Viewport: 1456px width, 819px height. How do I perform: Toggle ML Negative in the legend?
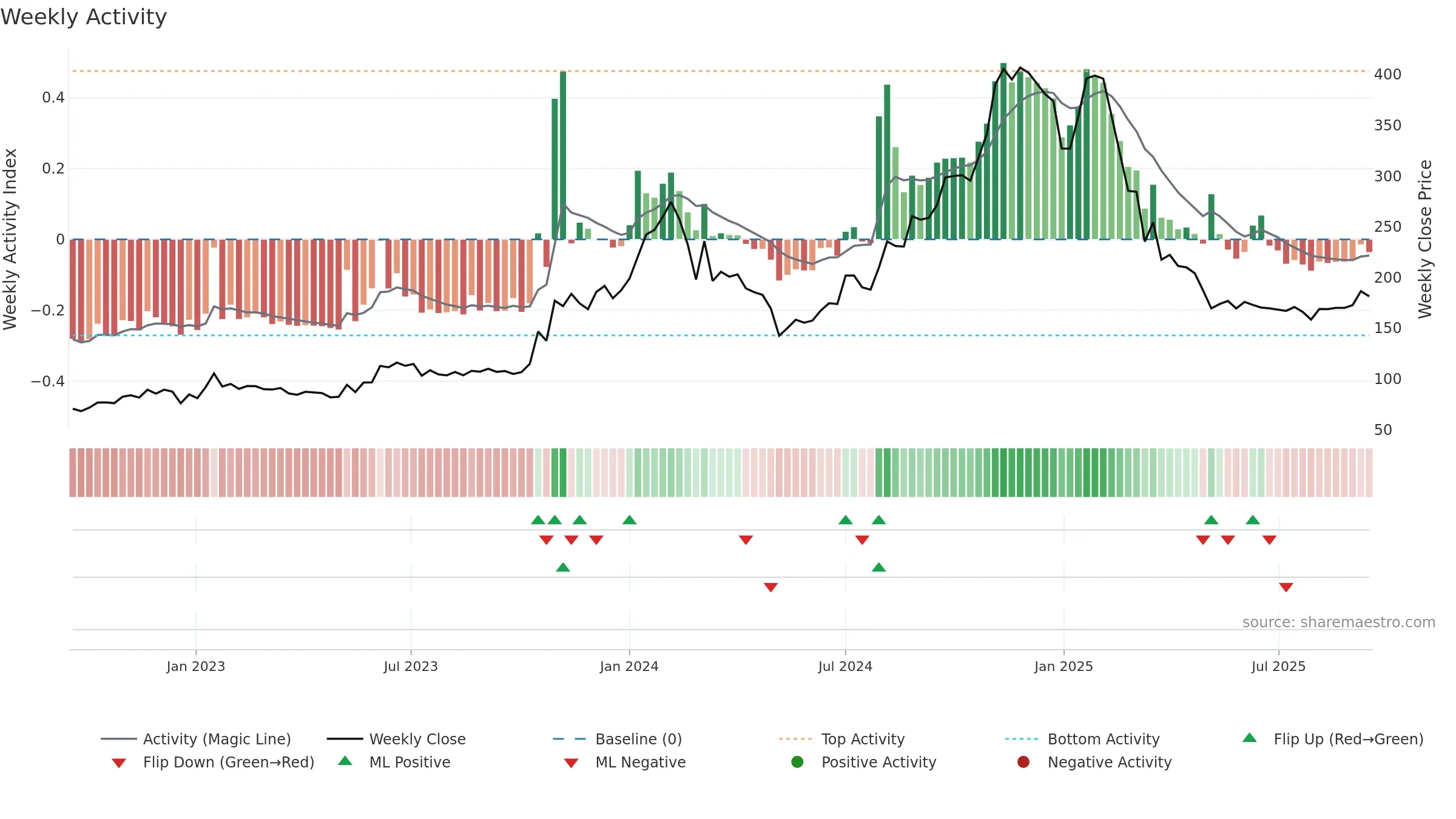[x=624, y=762]
